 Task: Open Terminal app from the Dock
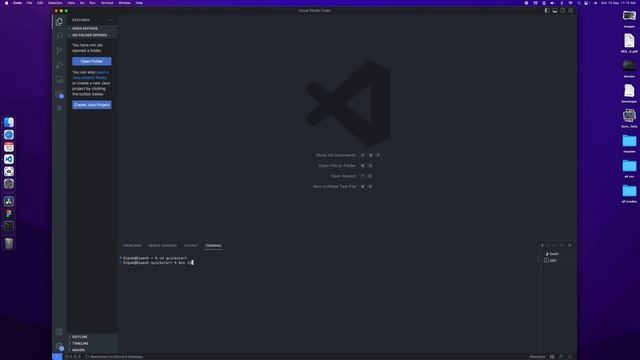tap(9, 226)
